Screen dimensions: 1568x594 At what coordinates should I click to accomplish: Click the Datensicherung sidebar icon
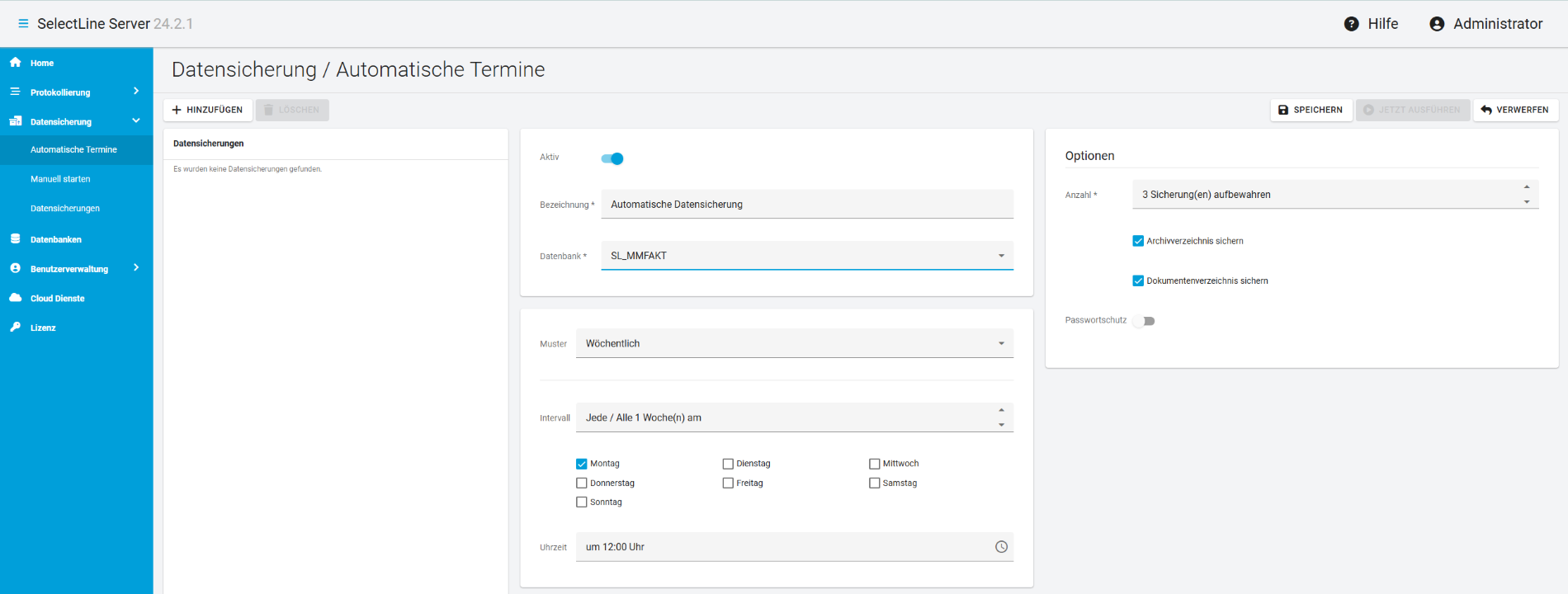15,121
